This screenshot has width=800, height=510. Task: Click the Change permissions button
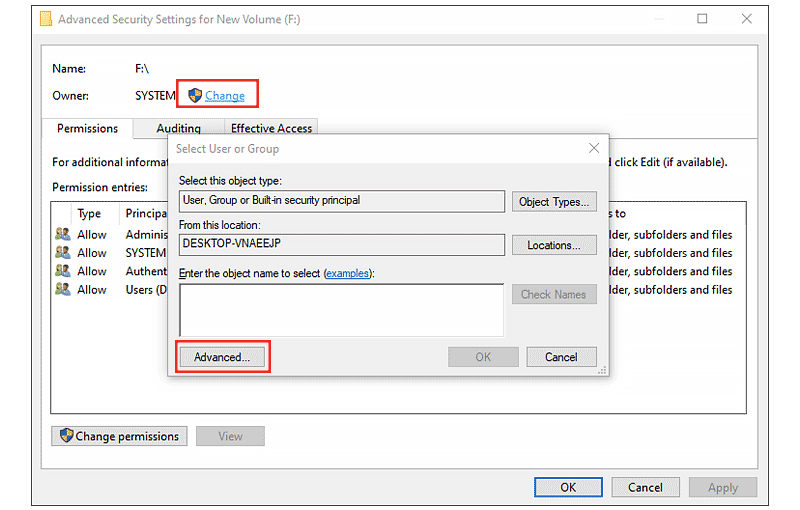(x=119, y=436)
